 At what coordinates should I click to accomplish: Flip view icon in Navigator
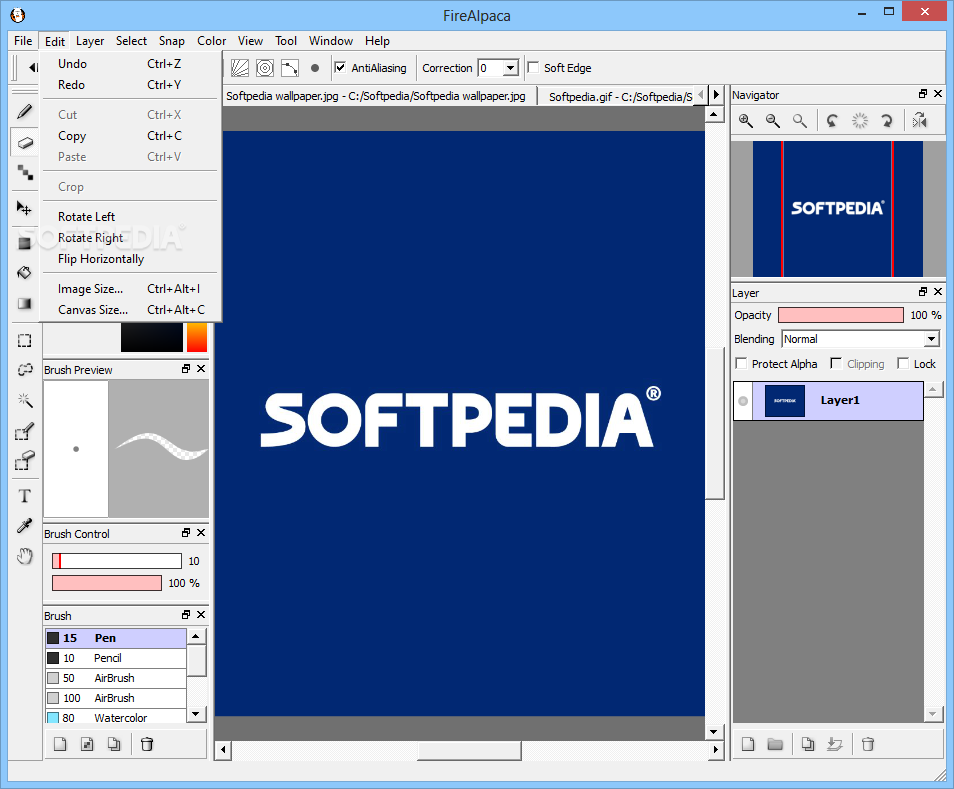pyautogui.click(x=919, y=121)
